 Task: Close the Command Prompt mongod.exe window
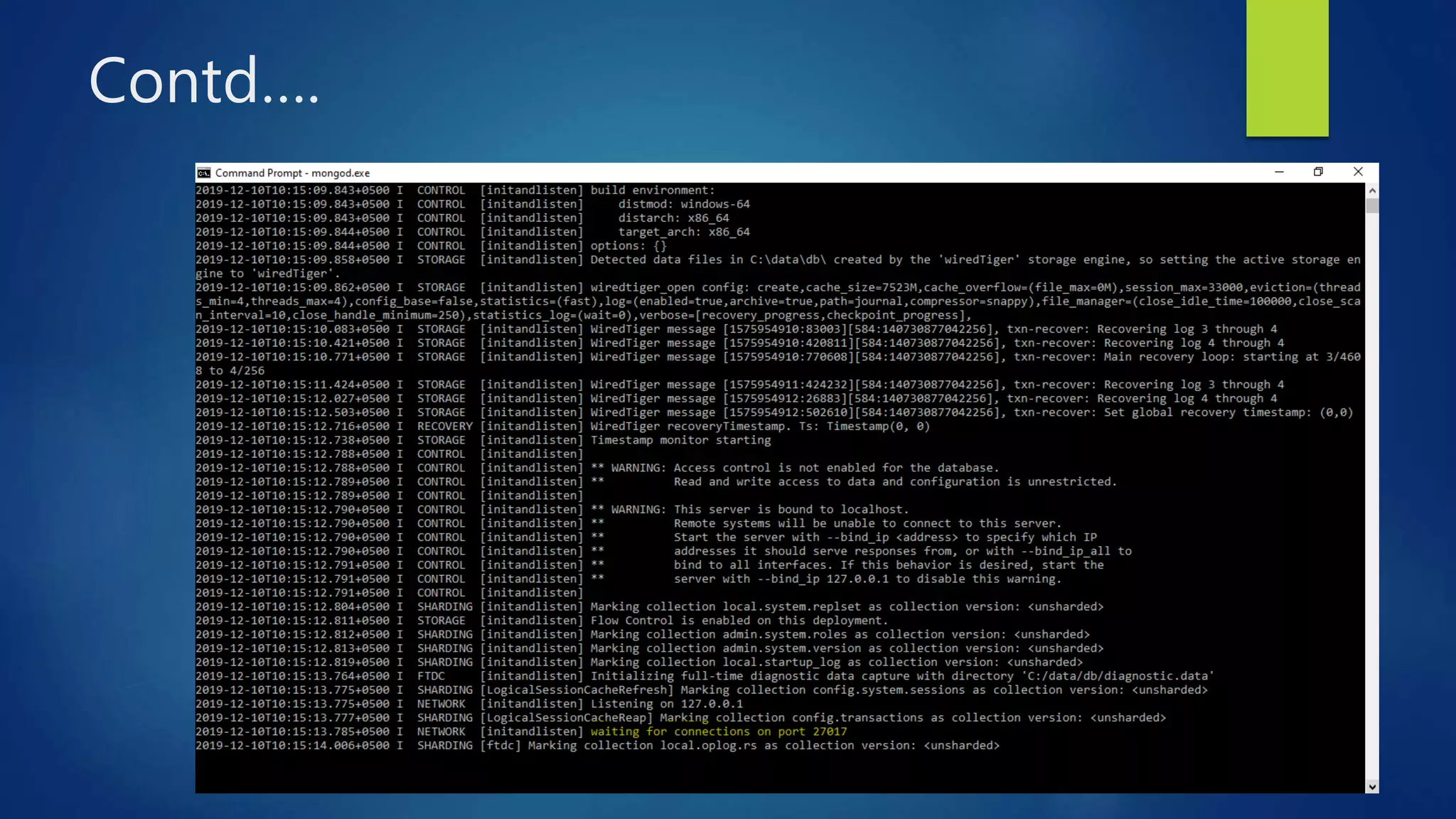(x=1358, y=172)
